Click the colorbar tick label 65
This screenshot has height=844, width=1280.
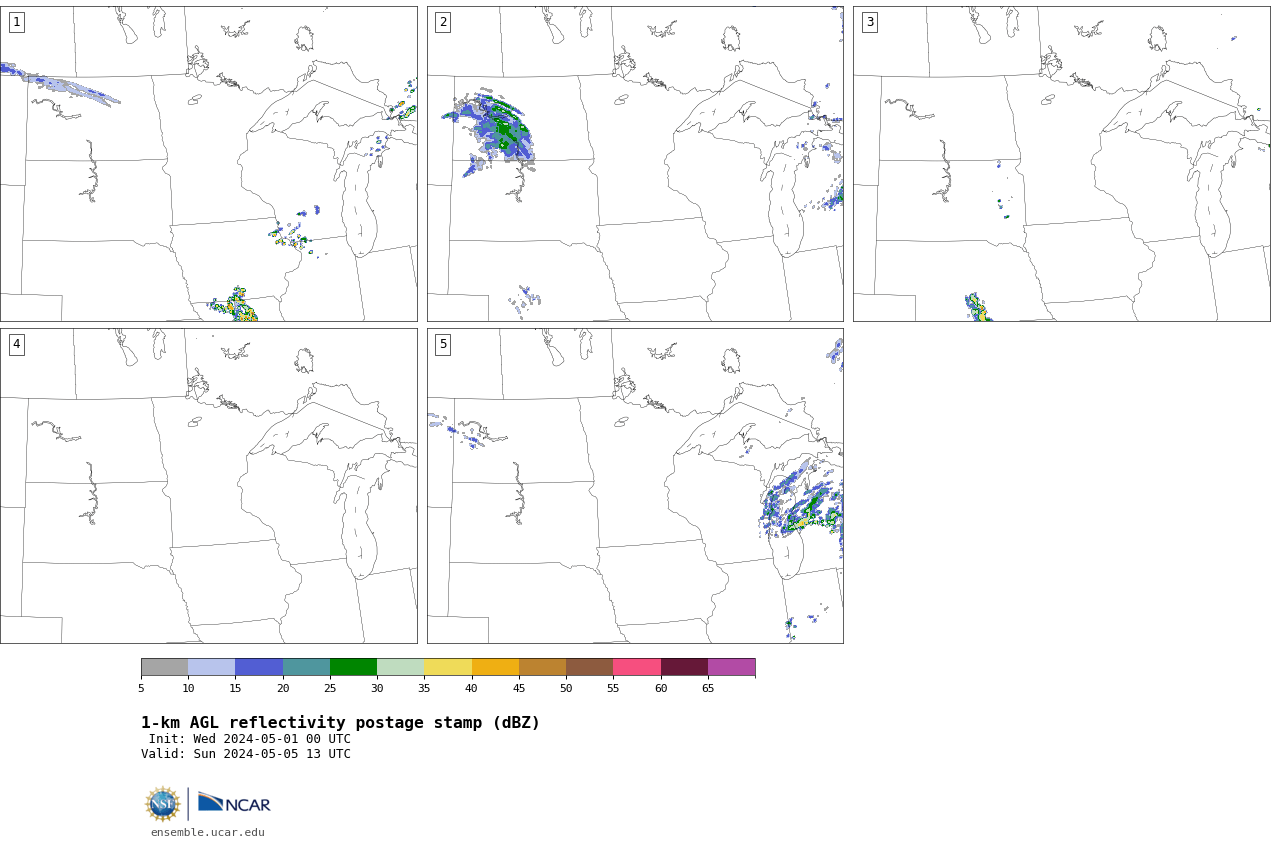(708, 688)
